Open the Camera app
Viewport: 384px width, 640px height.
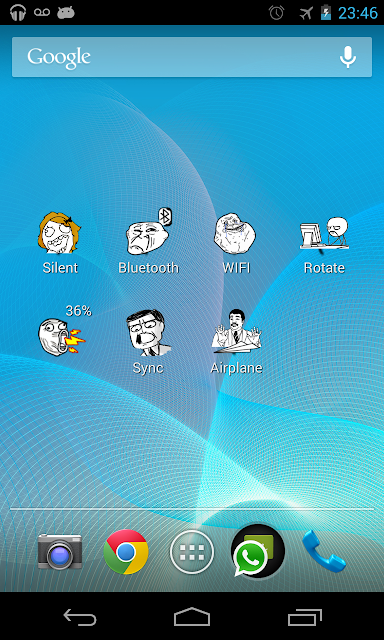[x=60, y=552]
